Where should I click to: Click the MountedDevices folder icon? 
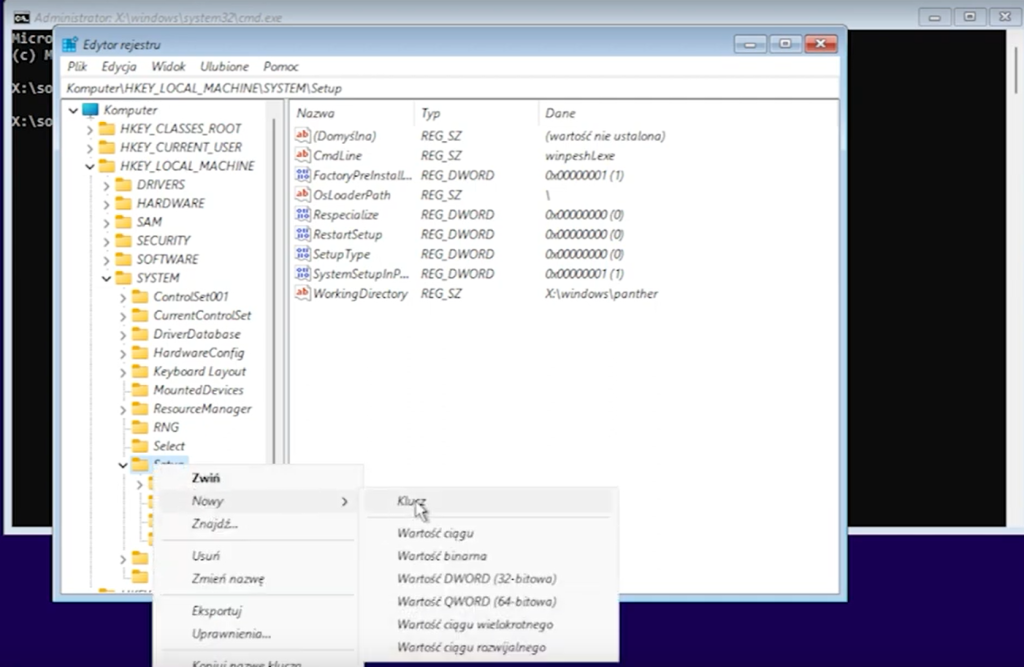click(x=140, y=390)
